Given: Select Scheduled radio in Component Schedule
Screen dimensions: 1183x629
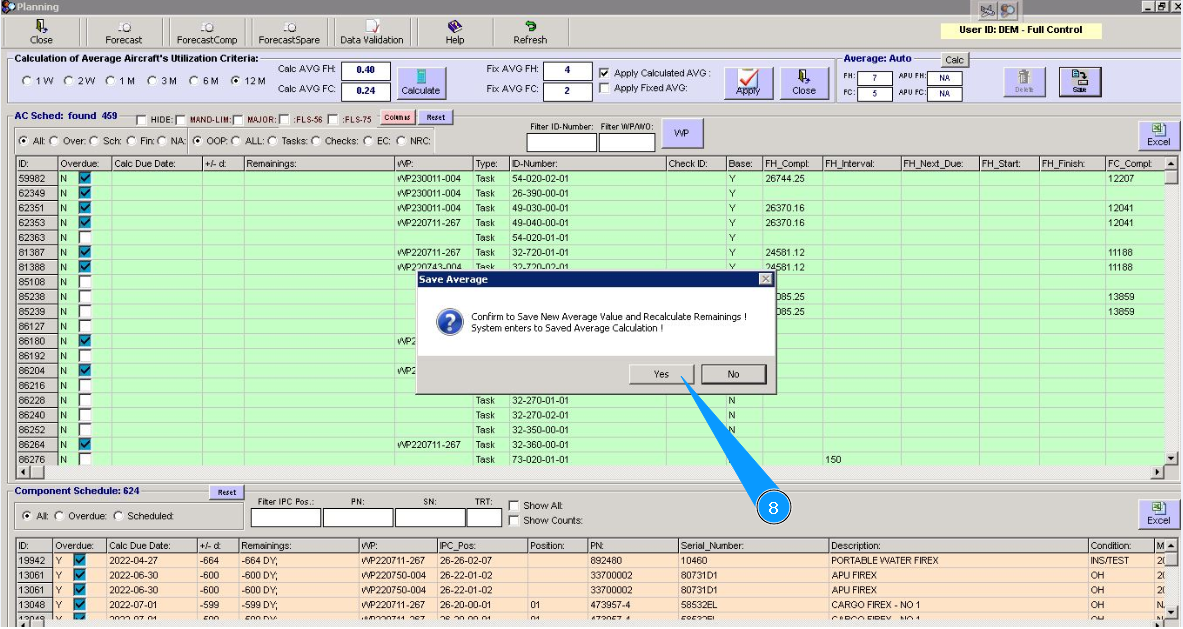Looking at the screenshot, I should (x=118, y=516).
